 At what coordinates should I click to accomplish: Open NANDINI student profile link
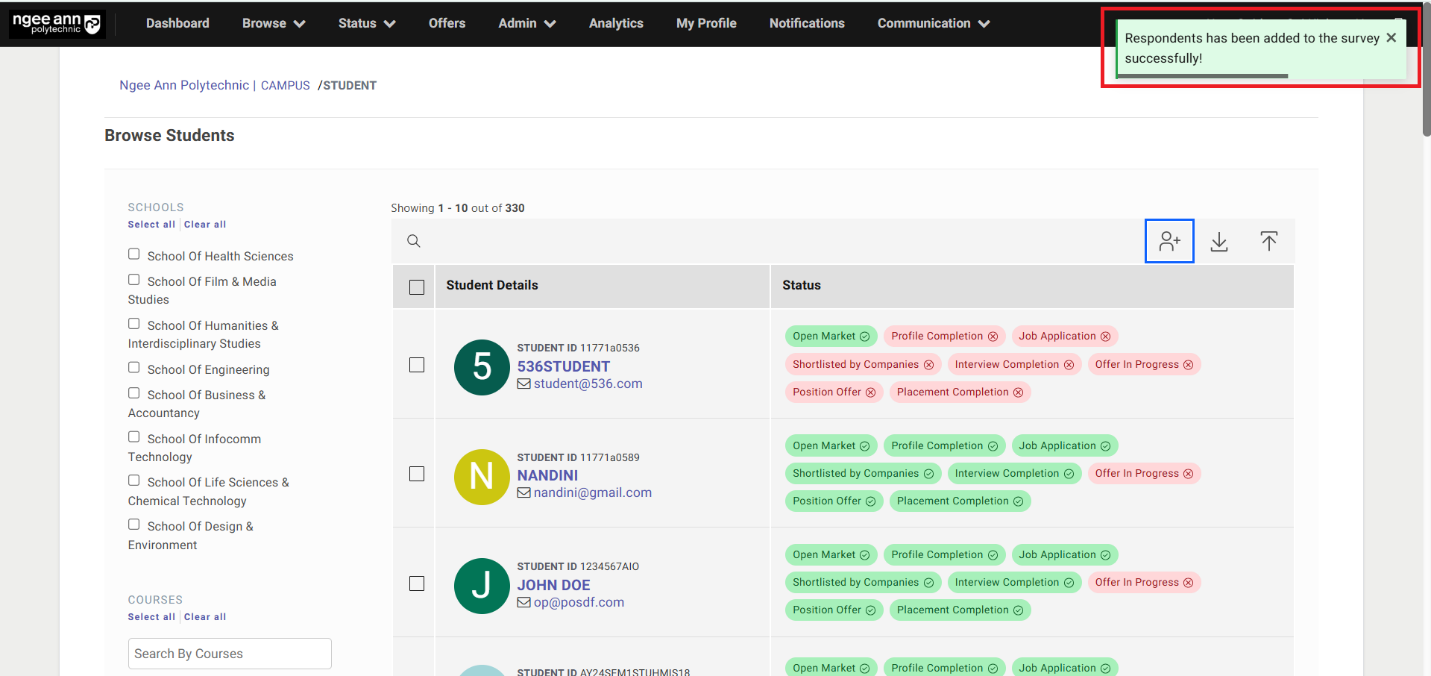point(547,475)
